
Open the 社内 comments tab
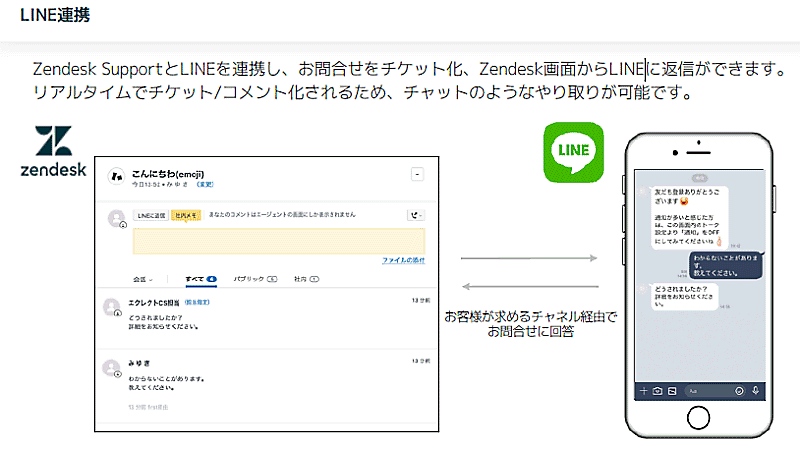[x=301, y=278]
